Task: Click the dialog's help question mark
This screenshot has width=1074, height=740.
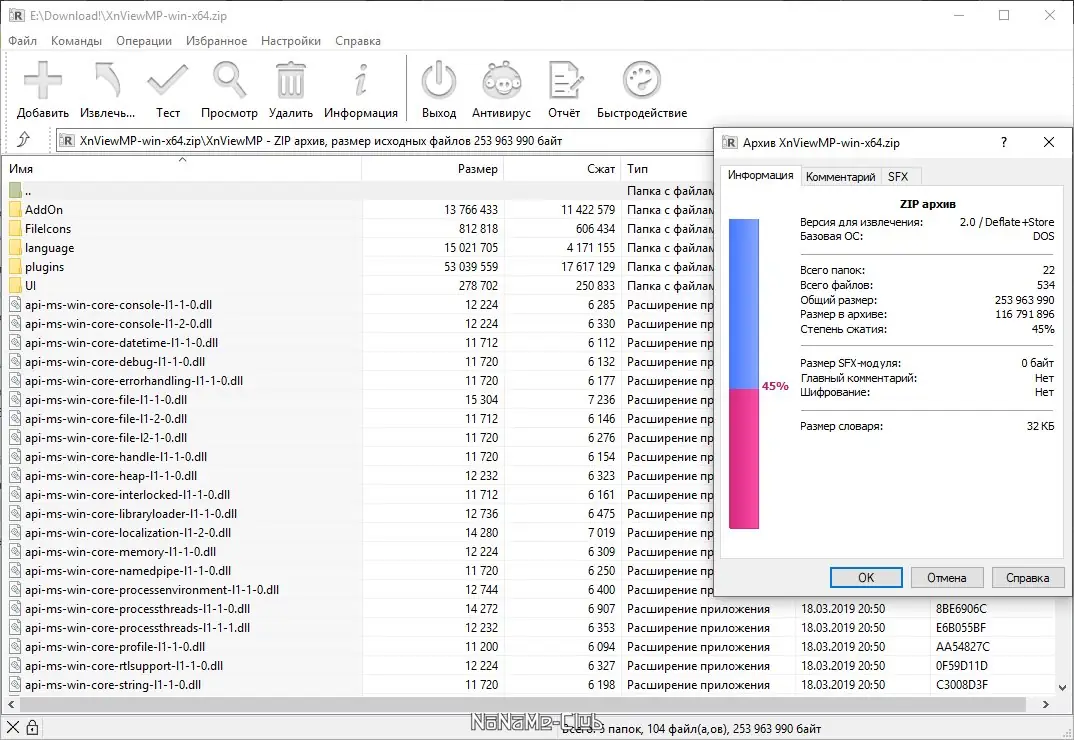Action: (1003, 142)
